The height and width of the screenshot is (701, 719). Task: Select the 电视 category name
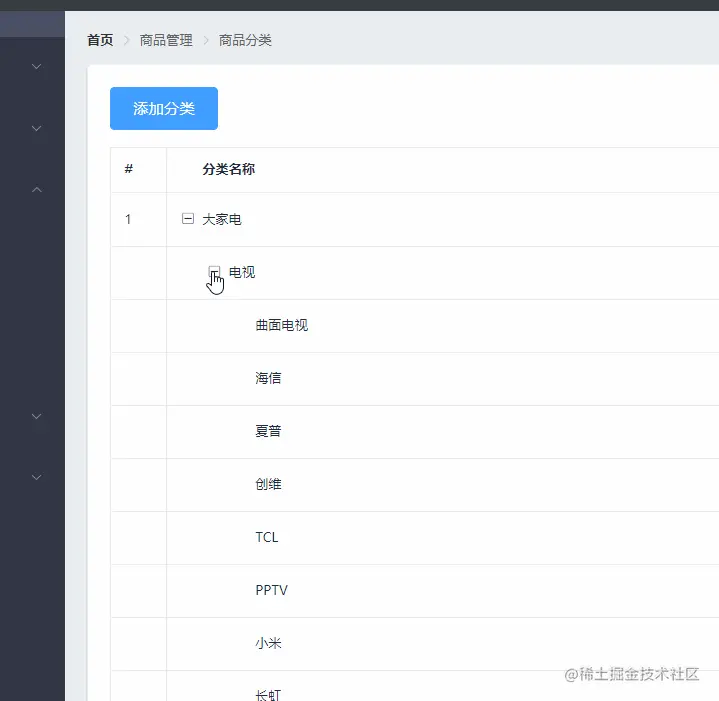point(242,272)
